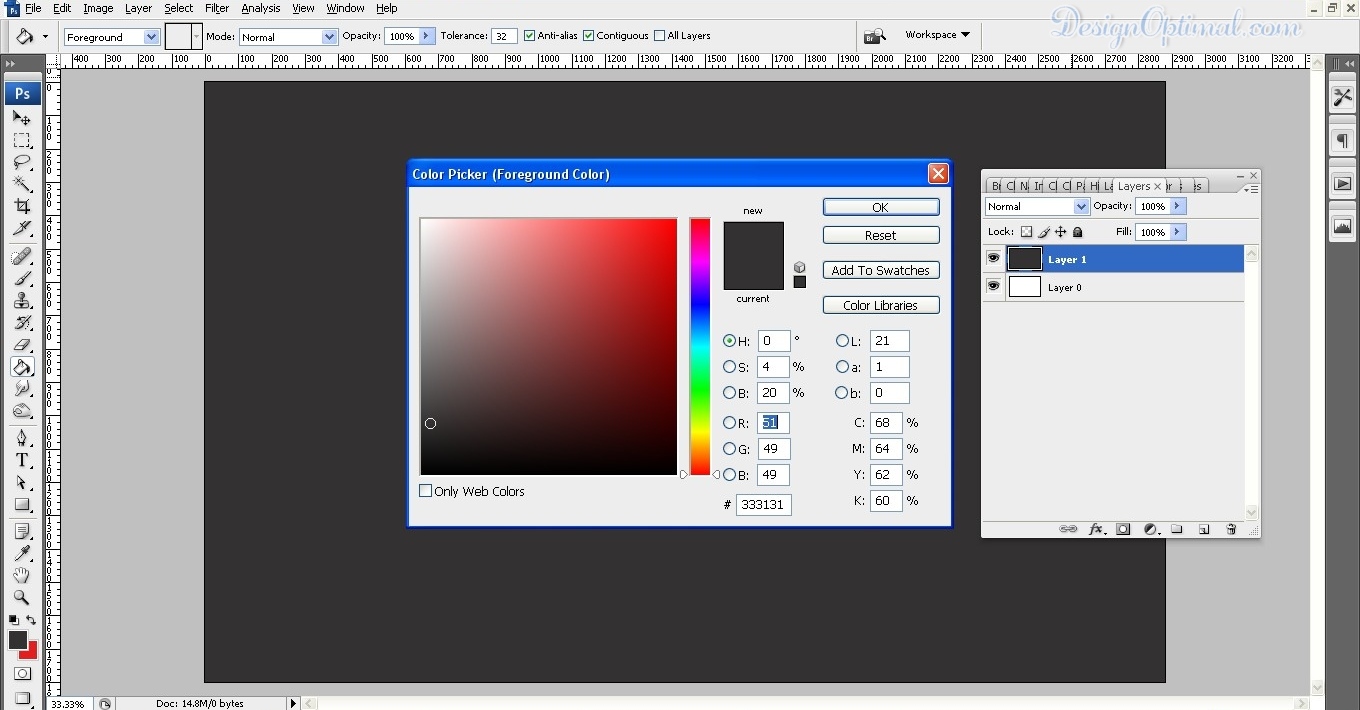
Task: Select the Hand tool
Action: tap(22, 576)
